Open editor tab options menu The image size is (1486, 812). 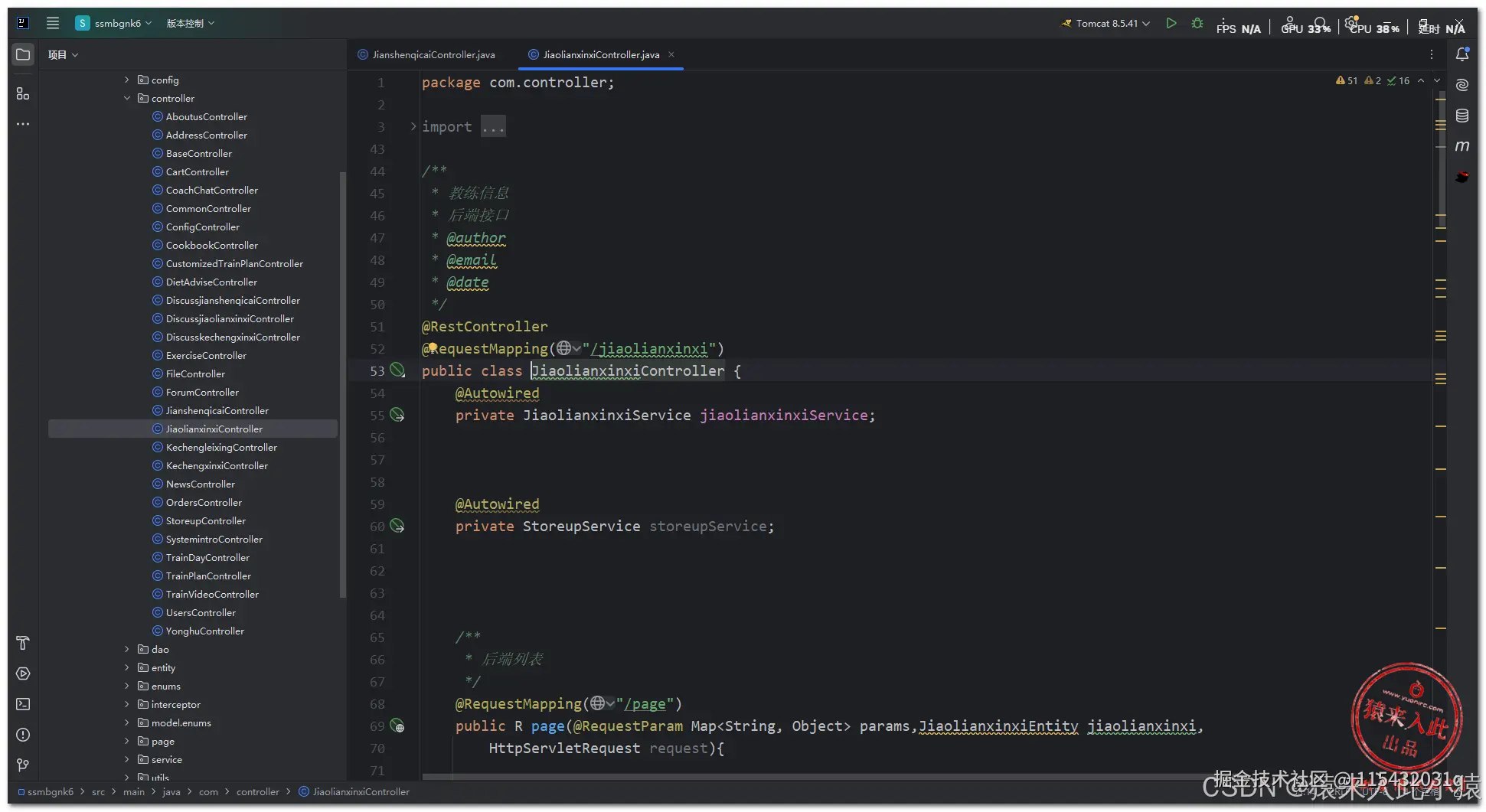coord(1432,54)
